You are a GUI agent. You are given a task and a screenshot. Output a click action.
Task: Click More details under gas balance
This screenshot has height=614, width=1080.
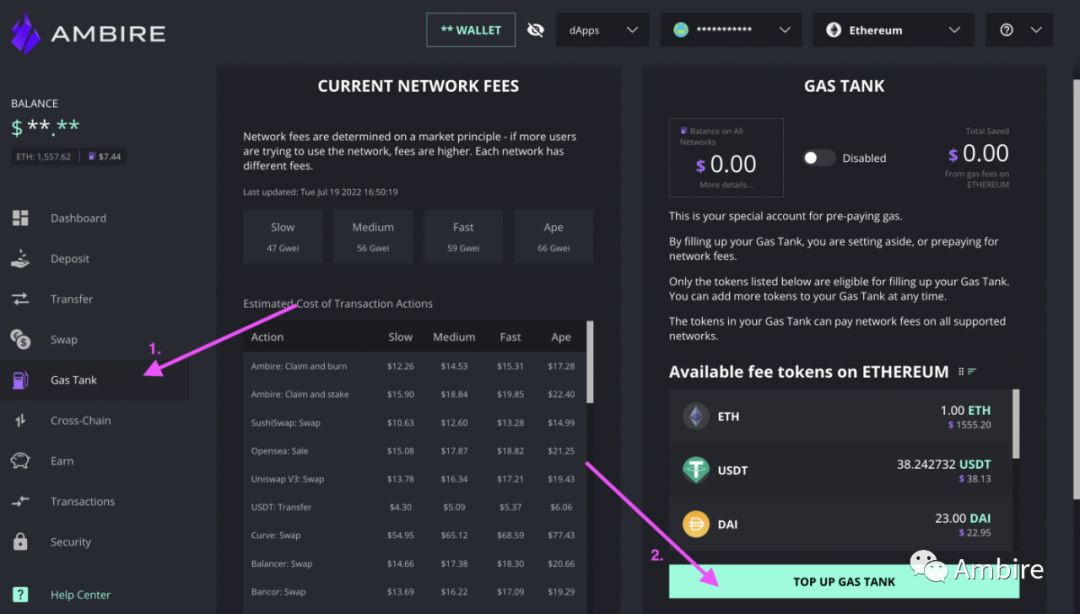point(726,185)
